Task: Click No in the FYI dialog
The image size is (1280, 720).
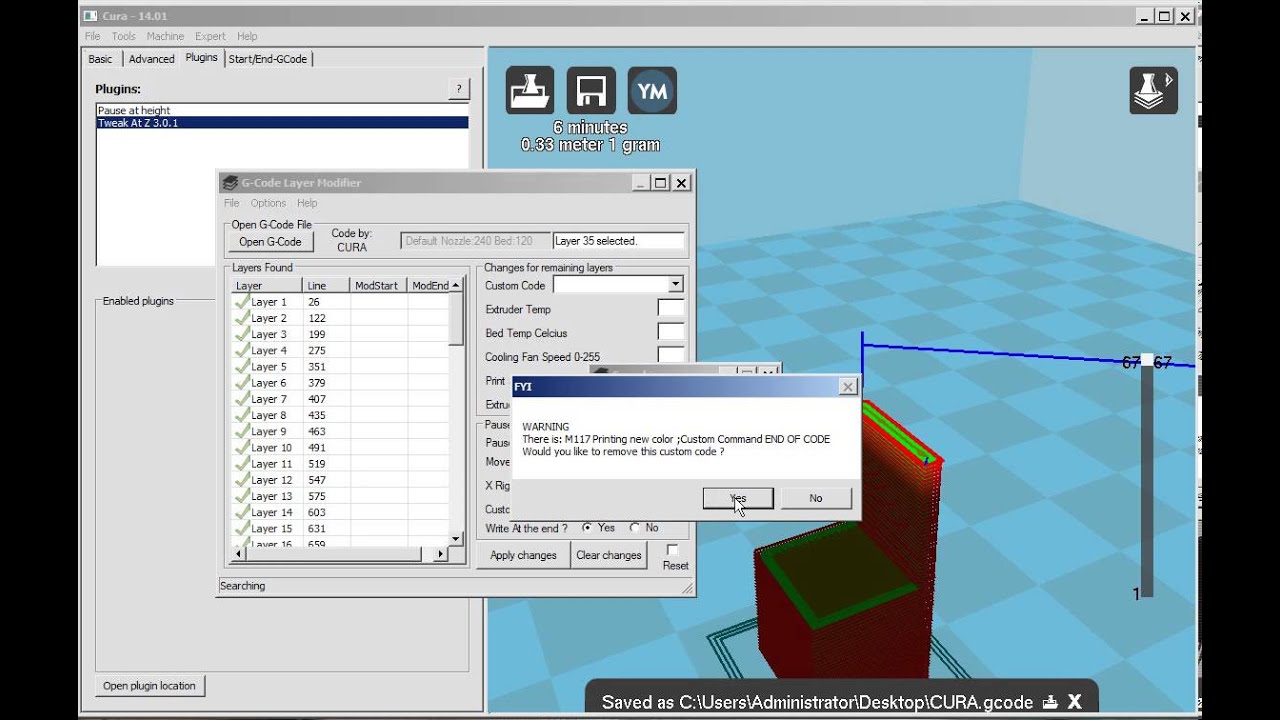Action: pos(816,498)
